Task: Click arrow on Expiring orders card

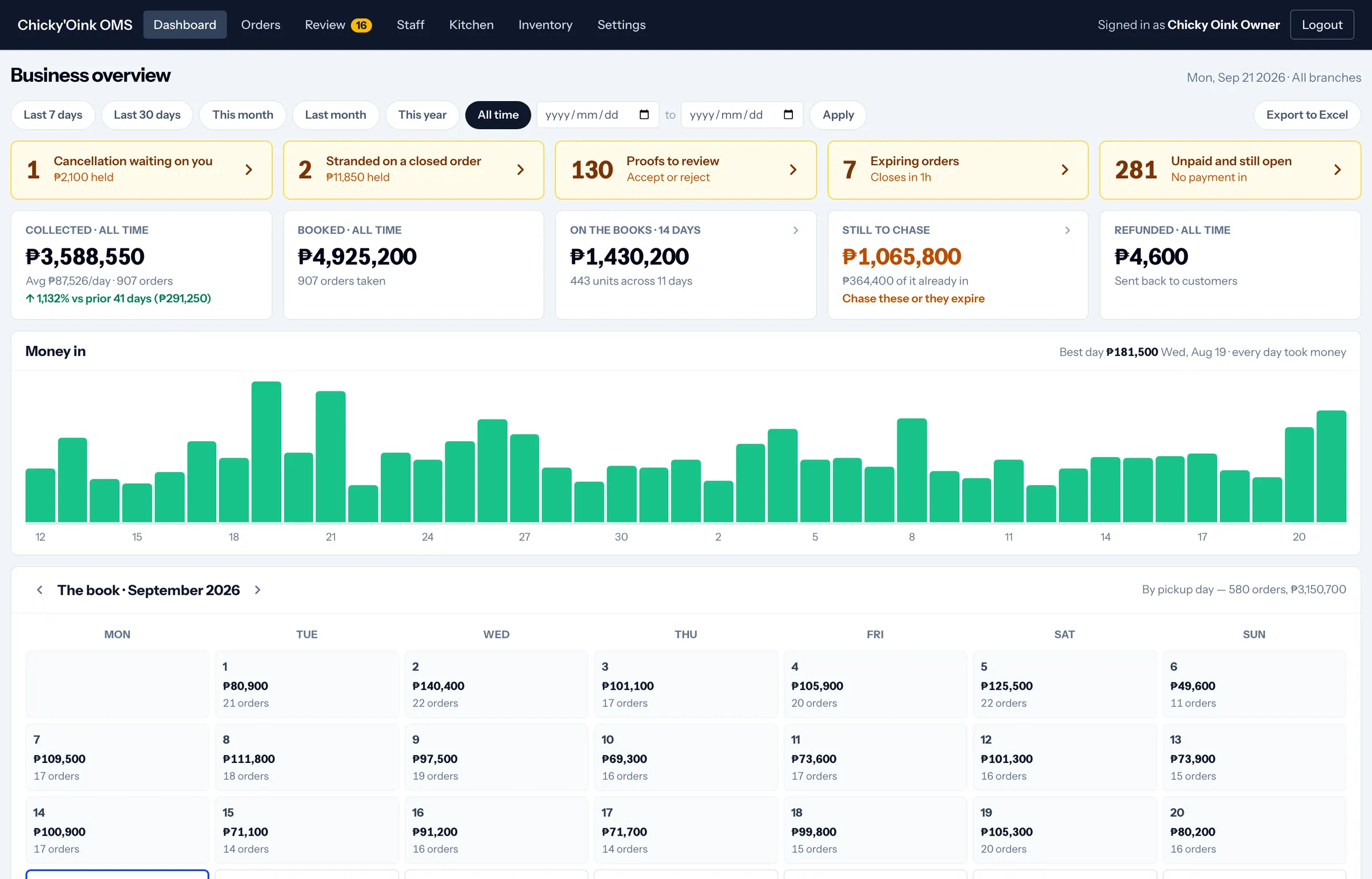Action: (1064, 170)
